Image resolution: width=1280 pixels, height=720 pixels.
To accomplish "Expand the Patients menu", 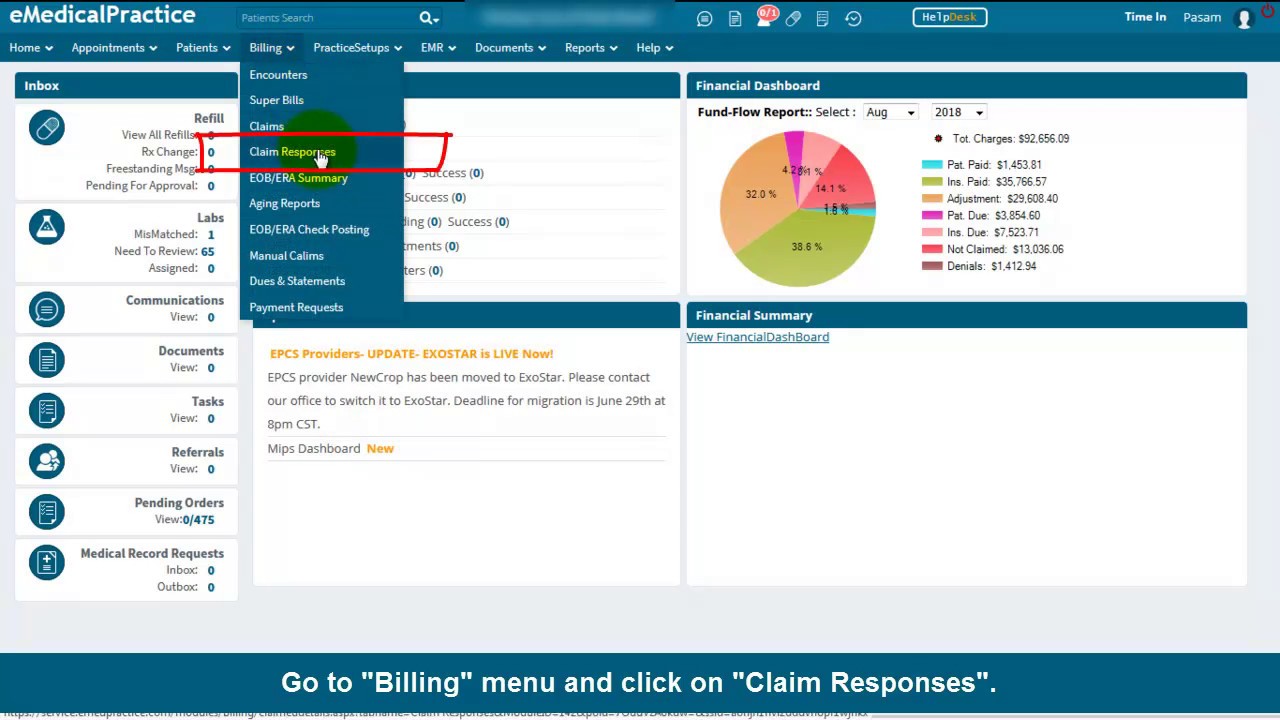I will tap(203, 48).
